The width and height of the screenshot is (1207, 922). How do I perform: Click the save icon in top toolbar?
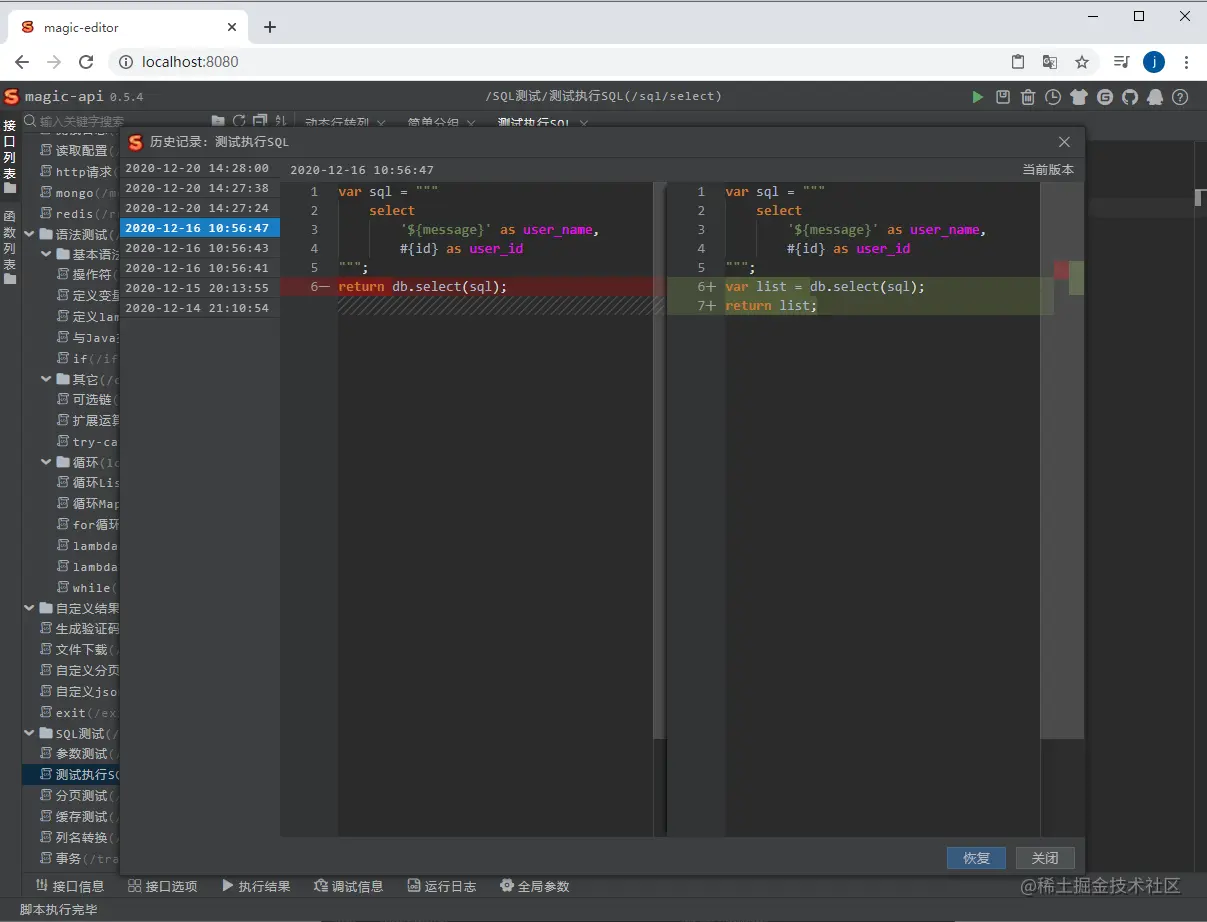1003,97
